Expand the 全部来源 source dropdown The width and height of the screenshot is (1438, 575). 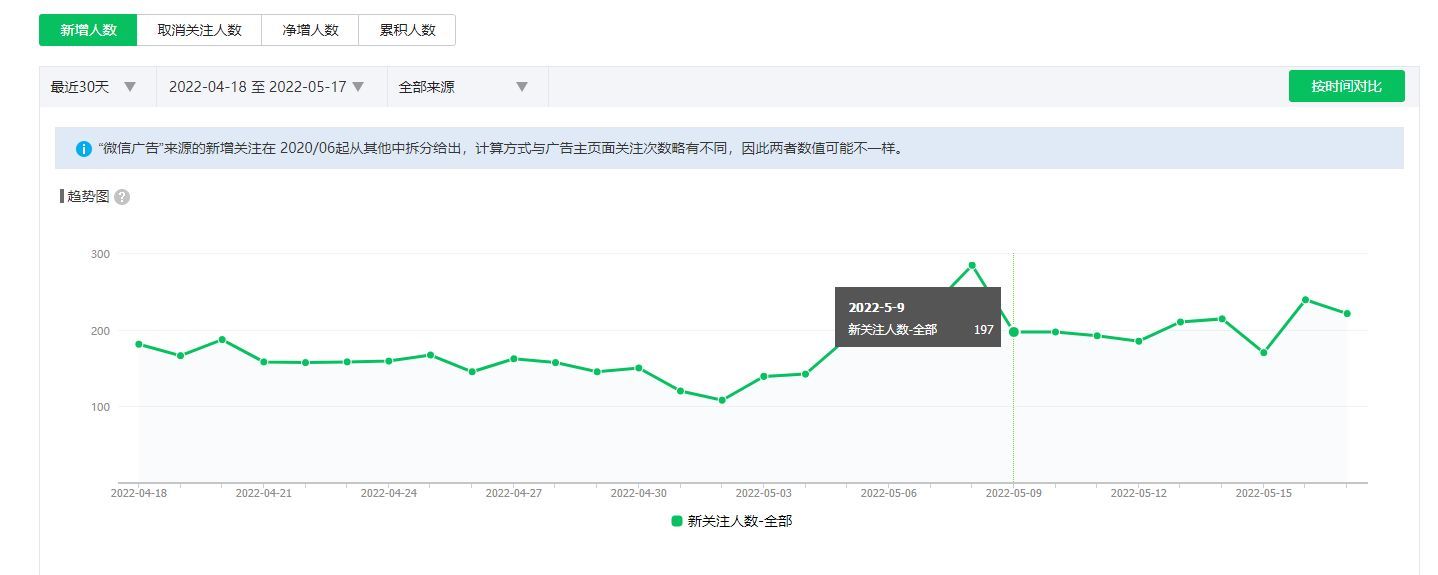tap(464, 87)
